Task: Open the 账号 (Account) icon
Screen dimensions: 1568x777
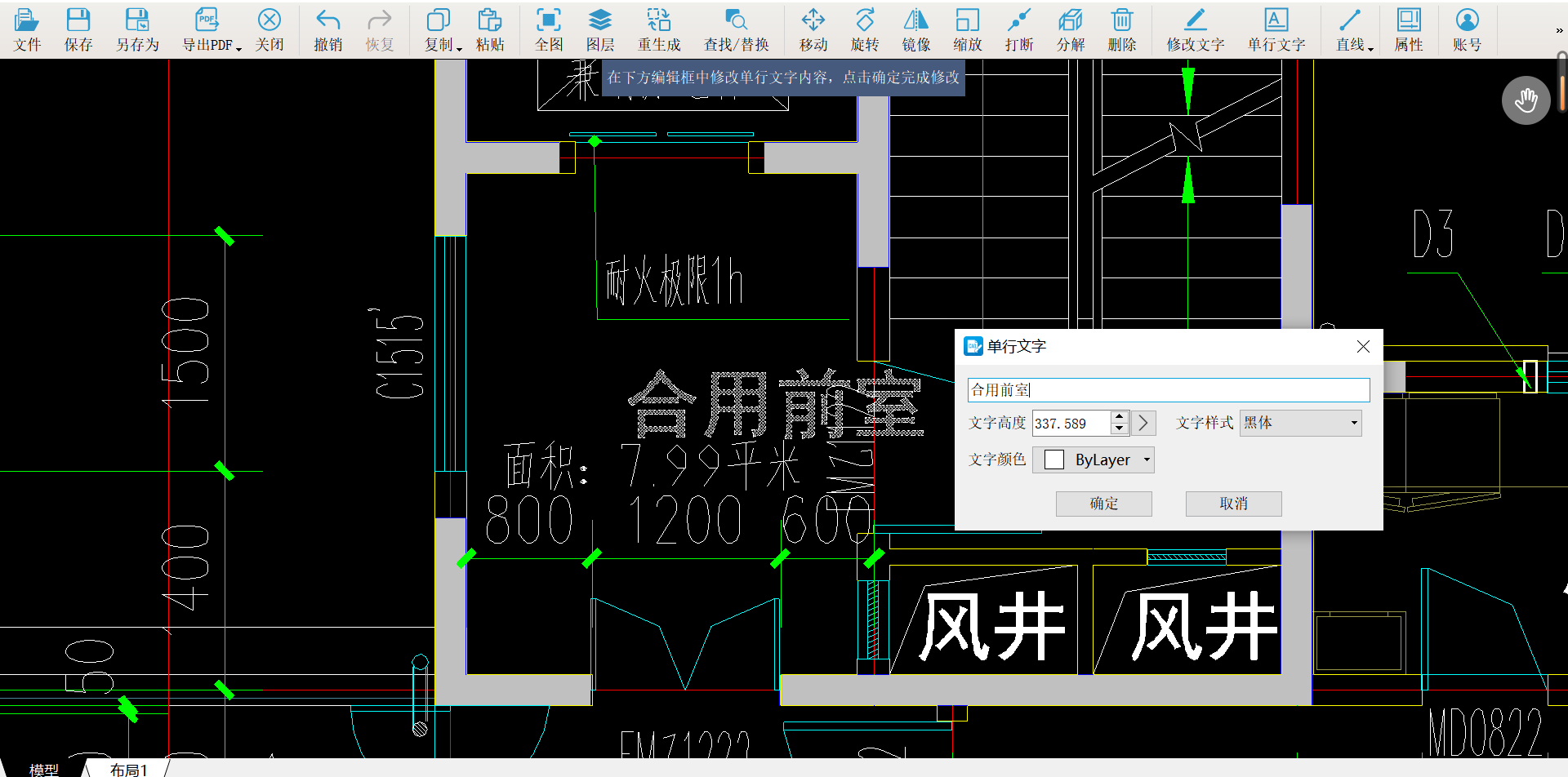Action: pyautogui.click(x=1468, y=30)
